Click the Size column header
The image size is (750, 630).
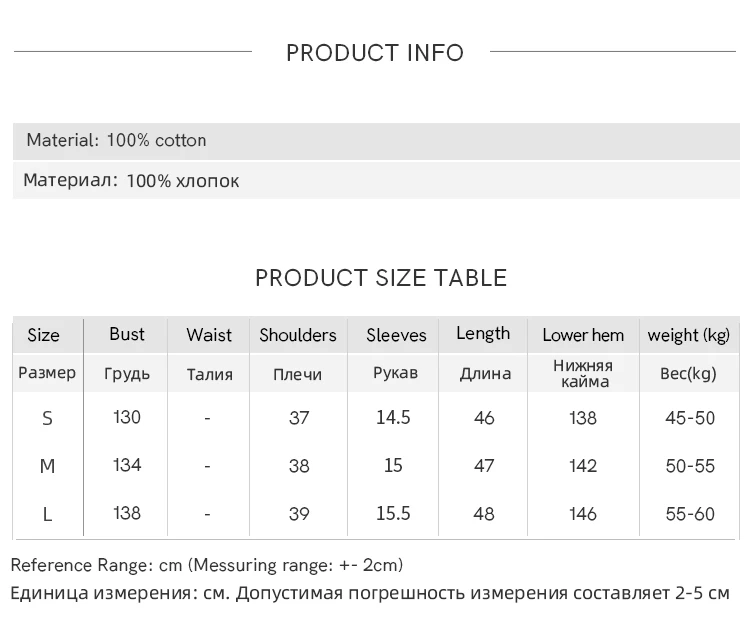(43, 335)
